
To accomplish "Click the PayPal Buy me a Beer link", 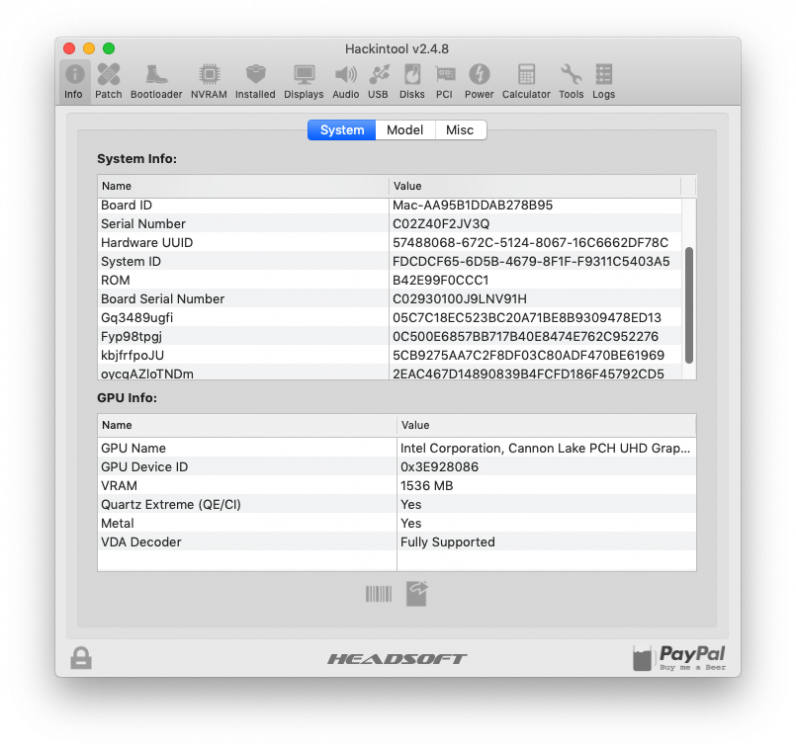I will 679,658.
